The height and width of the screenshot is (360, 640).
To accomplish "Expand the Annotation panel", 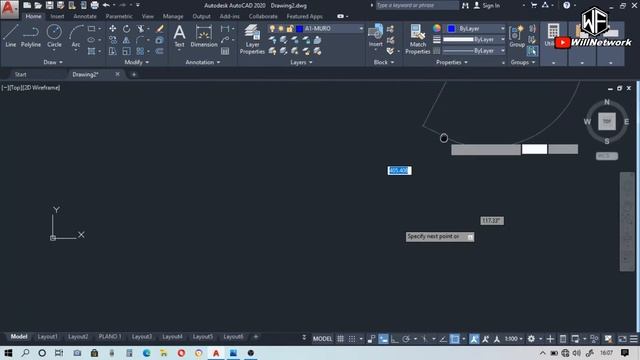I will [x=203, y=62].
